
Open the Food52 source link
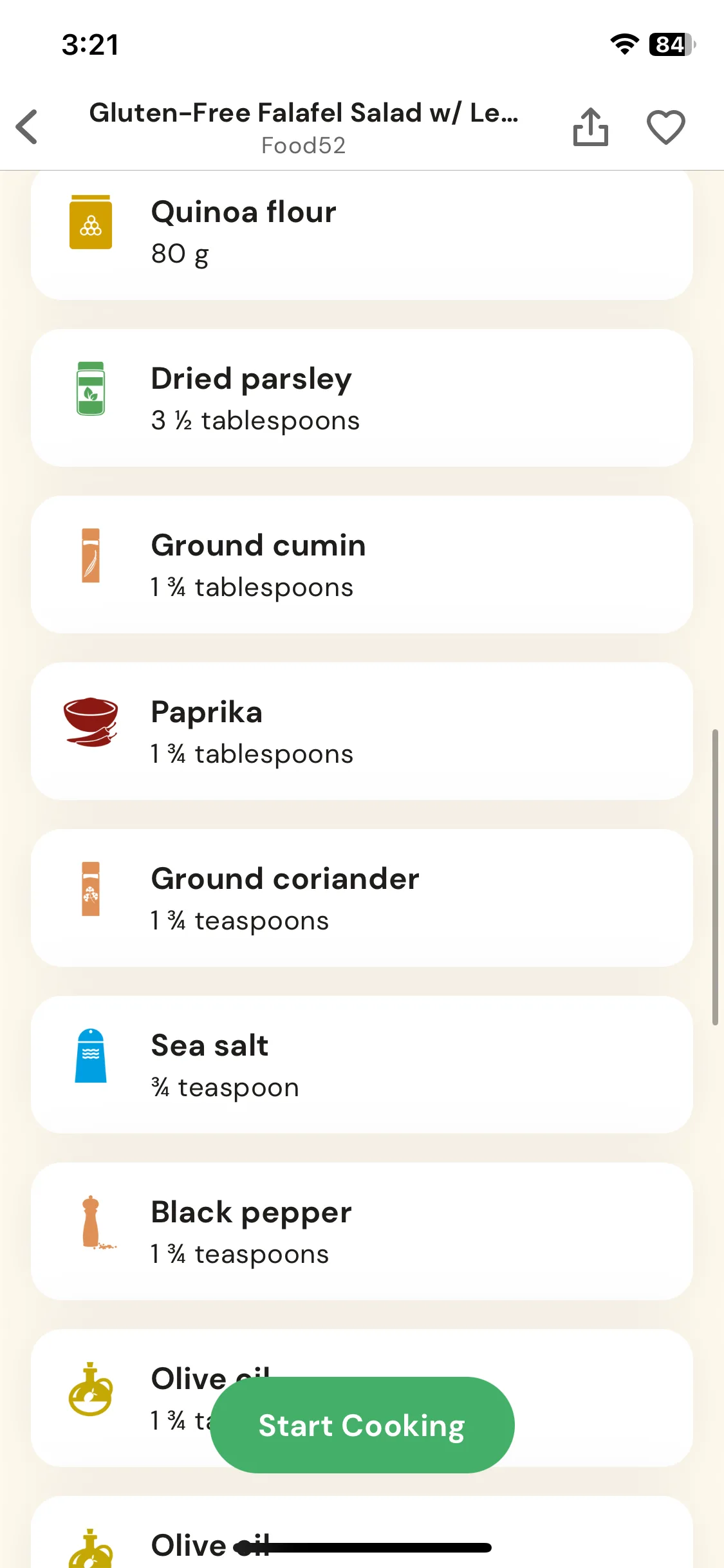(x=303, y=145)
